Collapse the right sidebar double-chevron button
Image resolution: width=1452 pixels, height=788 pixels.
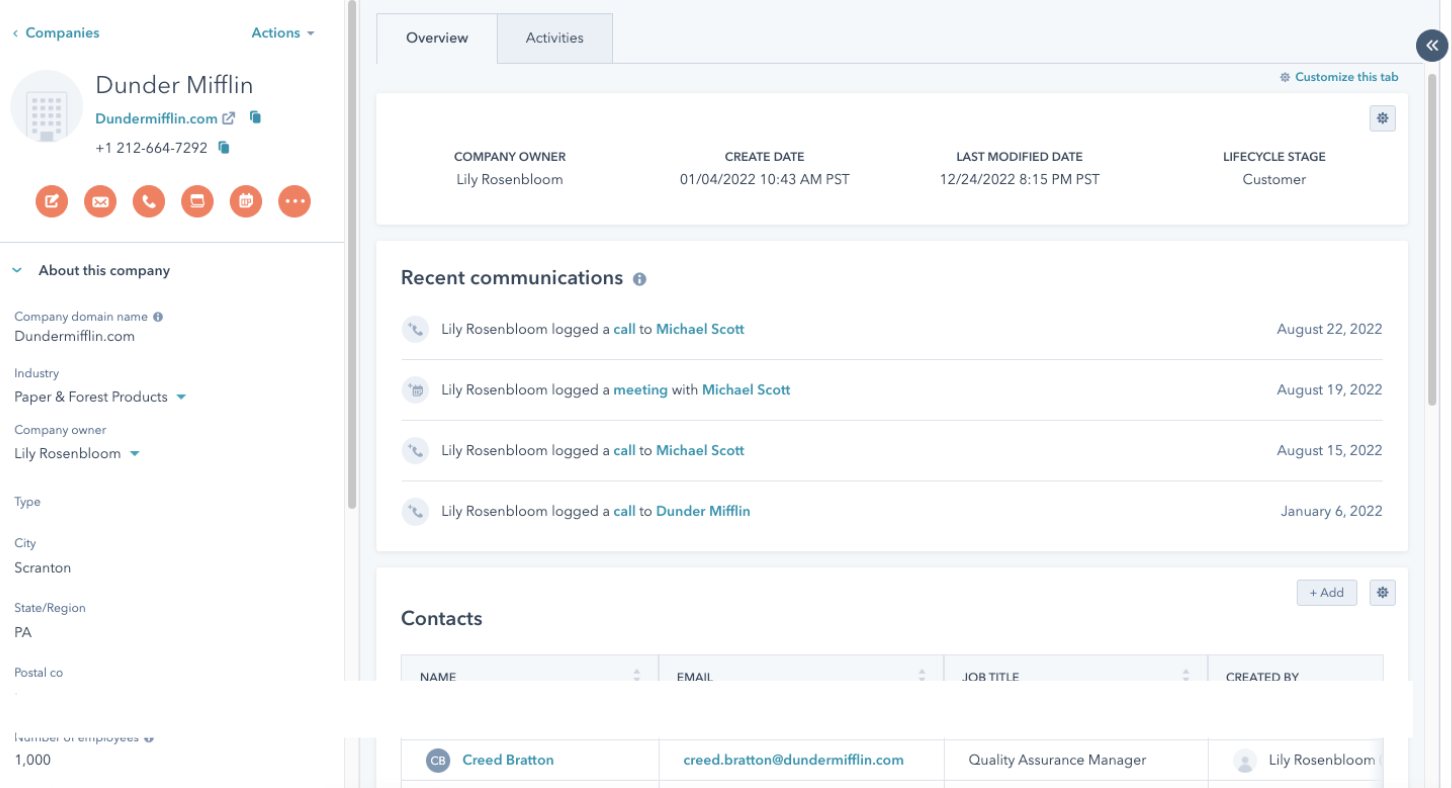pos(1432,46)
